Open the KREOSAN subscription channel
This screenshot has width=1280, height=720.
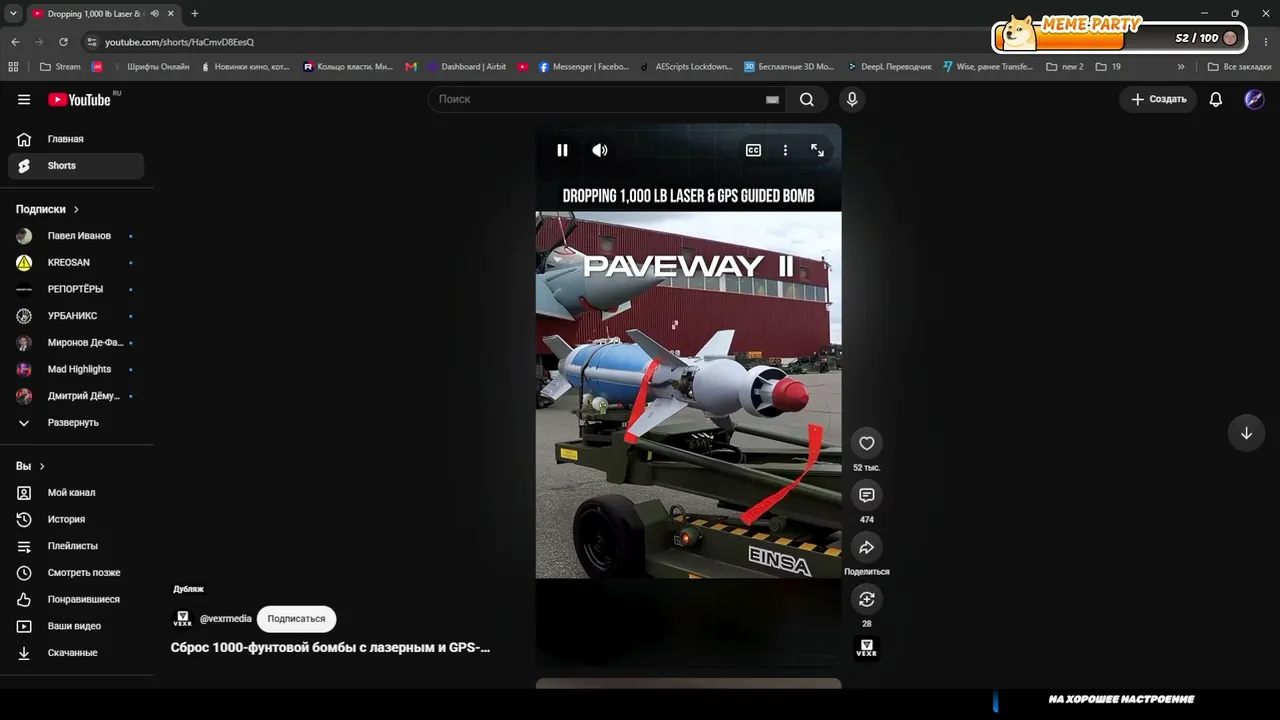tap(76, 263)
